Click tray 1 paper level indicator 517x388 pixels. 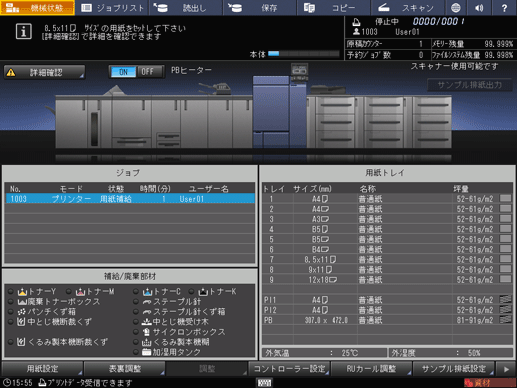pos(506,198)
